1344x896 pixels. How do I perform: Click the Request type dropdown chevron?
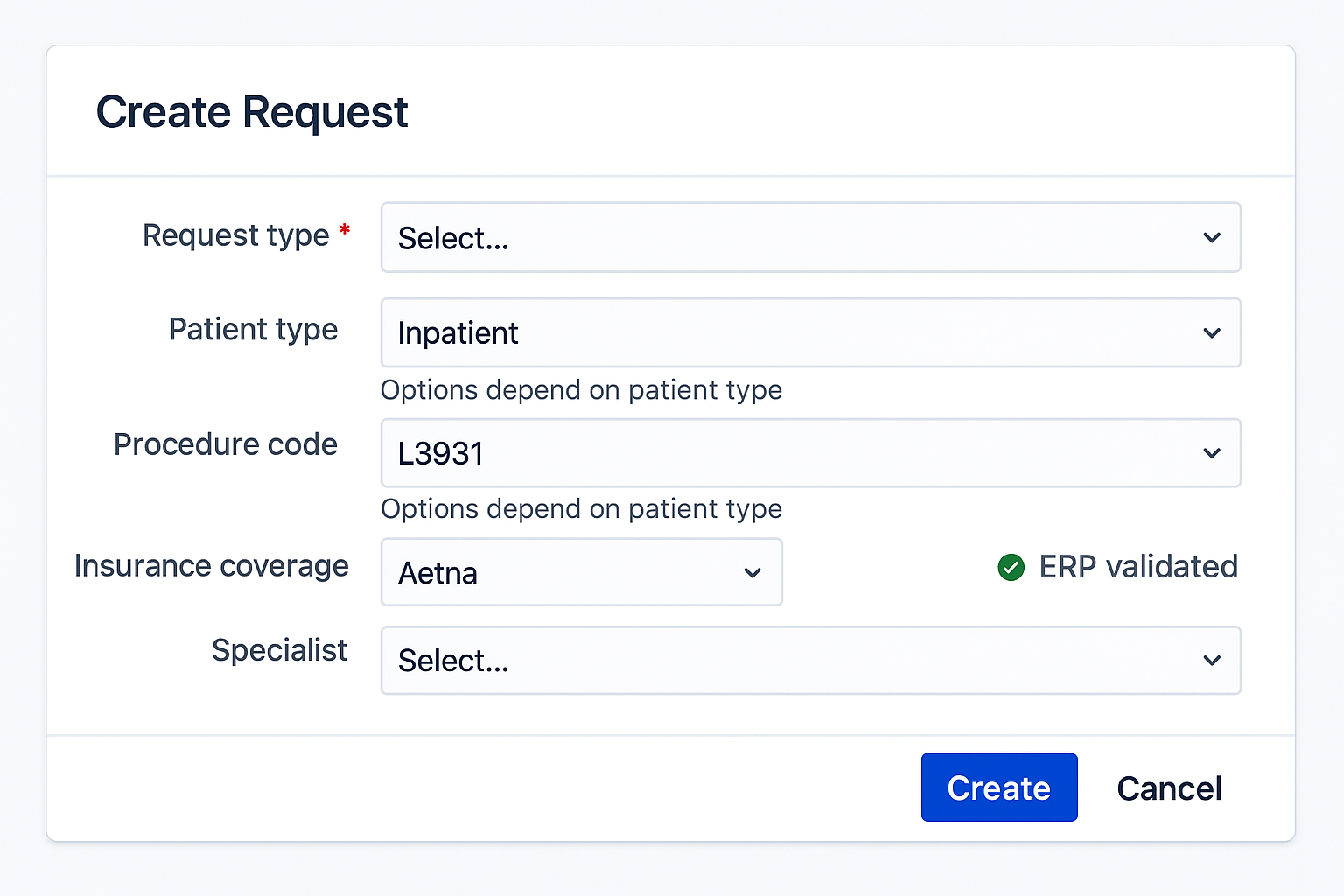pos(1212,237)
